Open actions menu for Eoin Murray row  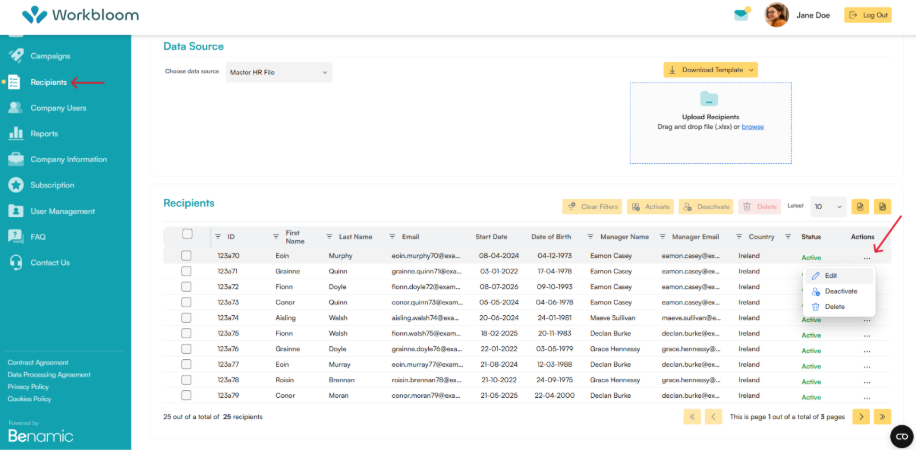866,366
